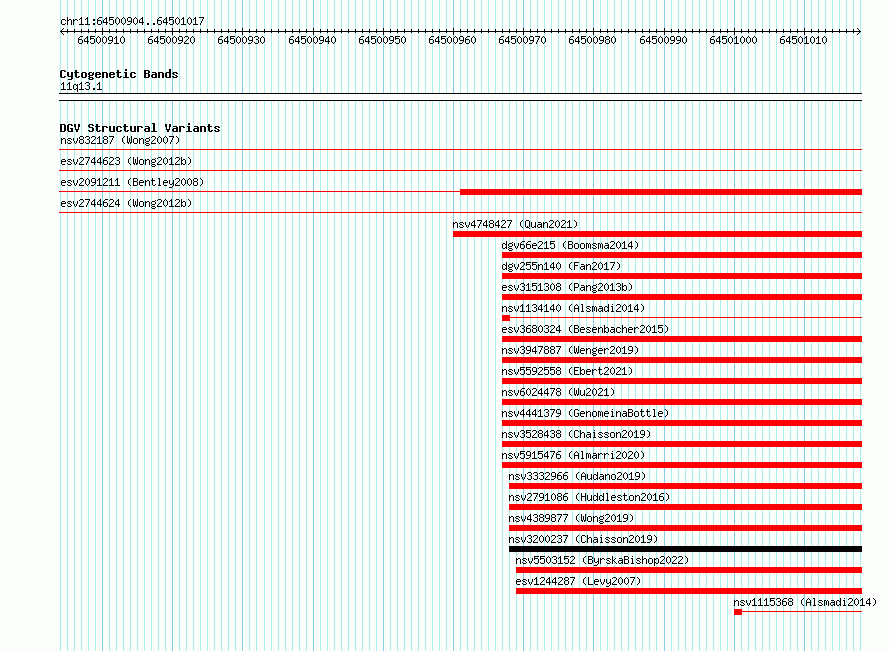The width and height of the screenshot is (890, 651).
Task: Click ruler position 64500960
Action: (452, 40)
